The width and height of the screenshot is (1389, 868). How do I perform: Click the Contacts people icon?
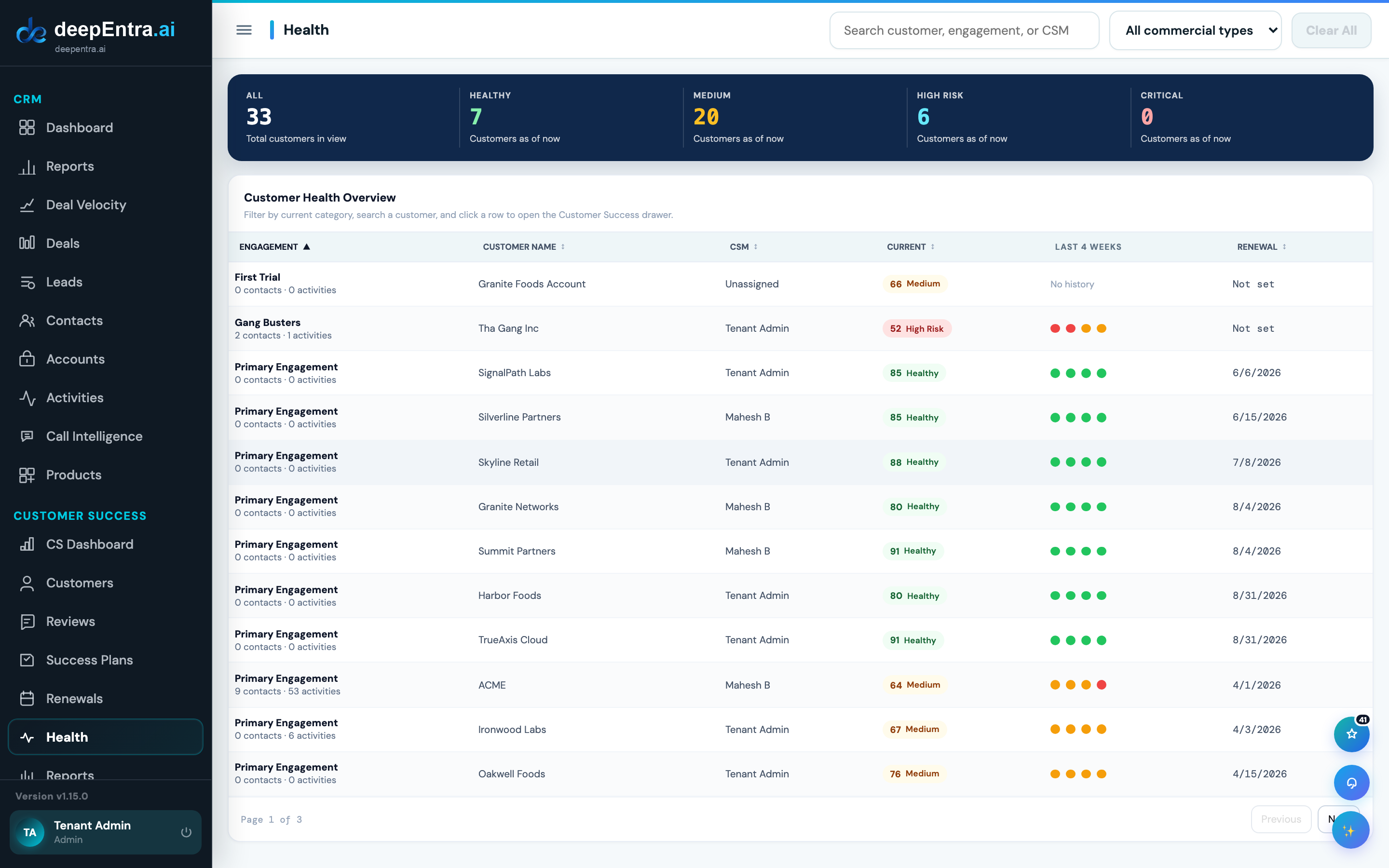(x=27, y=320)
